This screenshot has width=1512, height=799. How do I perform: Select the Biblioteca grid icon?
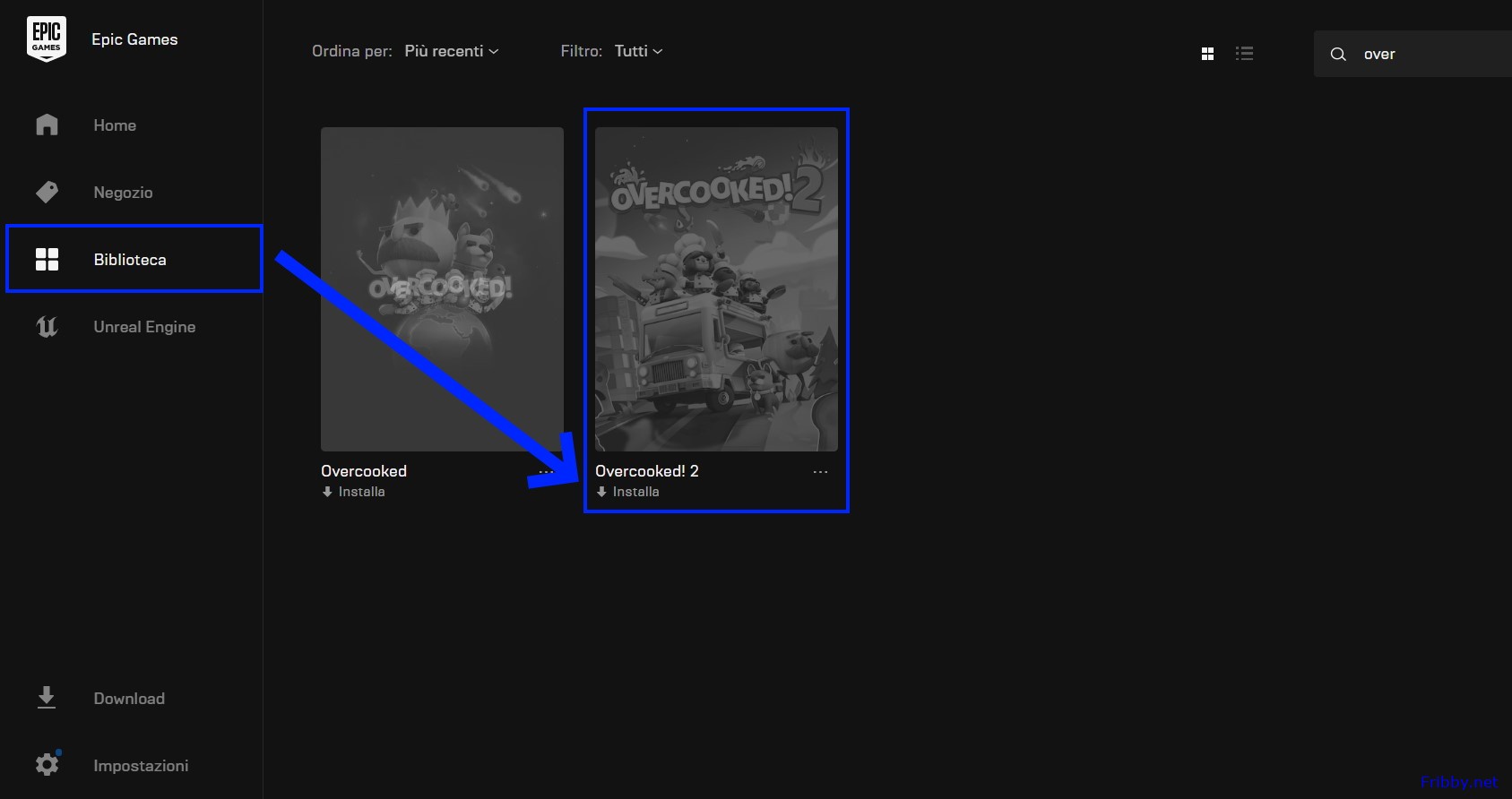click(47, 259)
